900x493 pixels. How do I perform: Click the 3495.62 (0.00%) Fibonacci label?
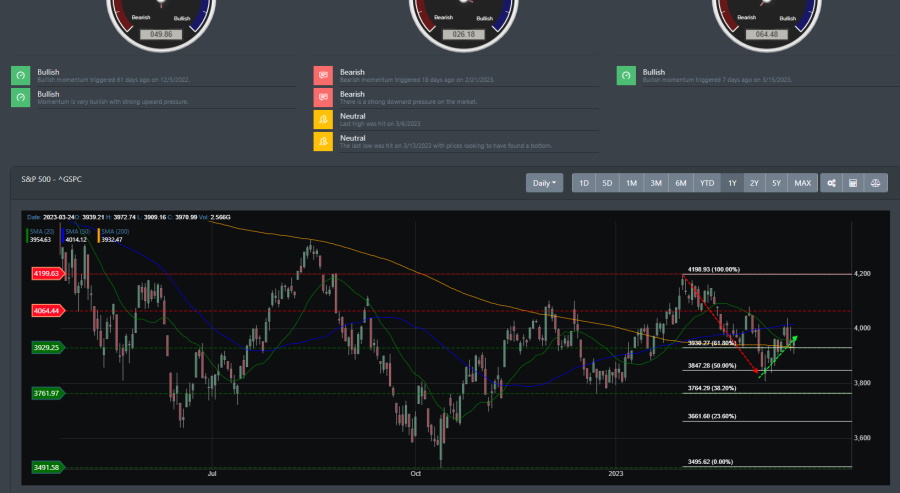tap(711, 462)
